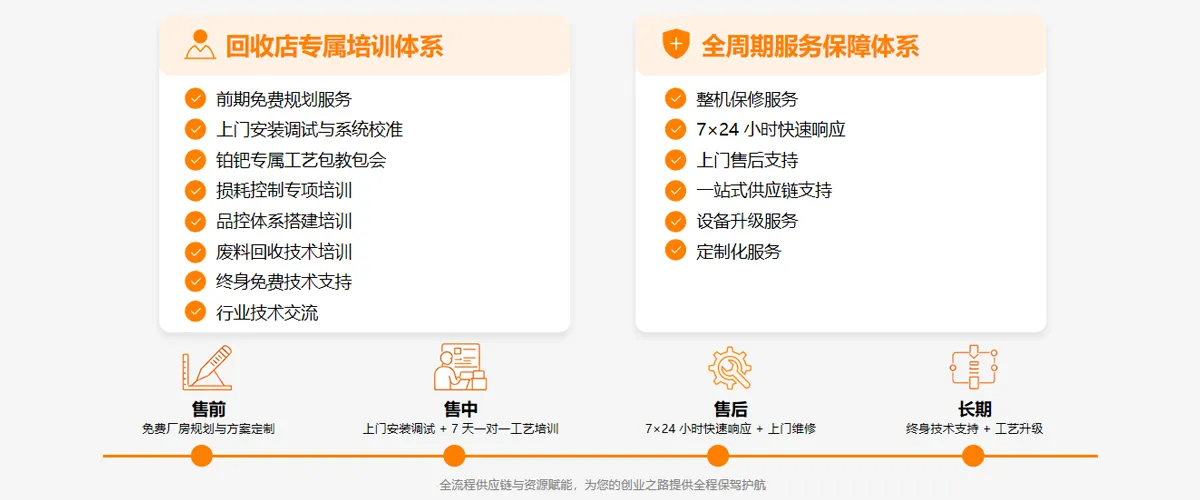The height and width of the screenshot is (500, 1200).
Task: Click the list item text 定制化服务
Action: click(739, 252)
